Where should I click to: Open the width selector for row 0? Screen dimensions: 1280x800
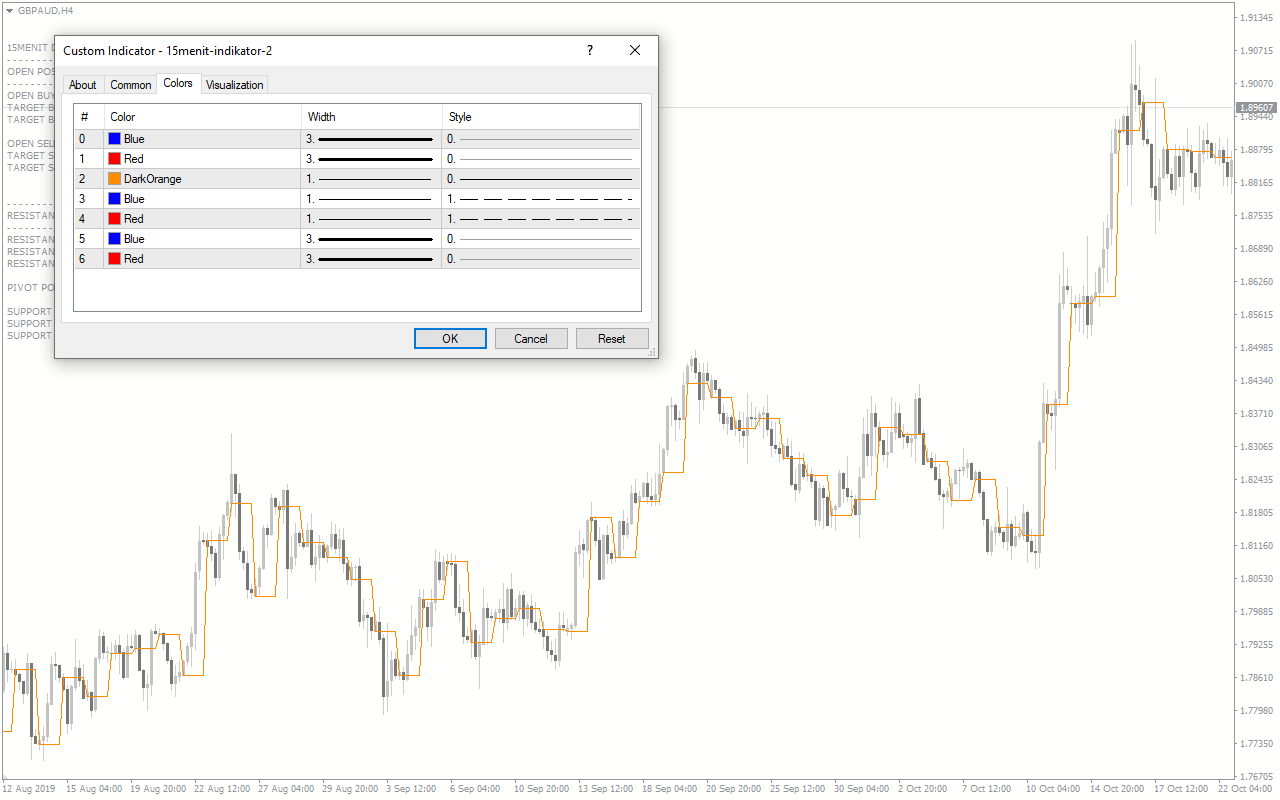point(371,139)
